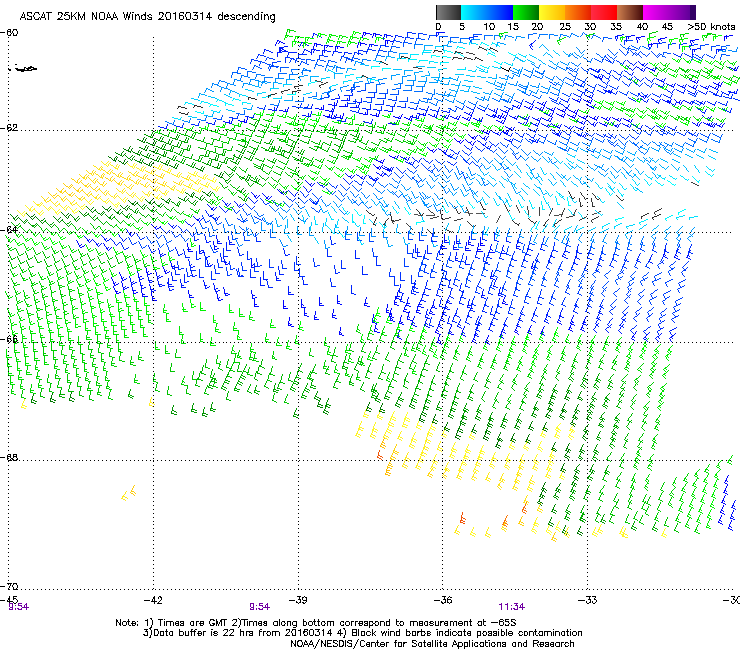Click the brown 35-40 knots legend segment
740x650 pixels.
(630, 12)
